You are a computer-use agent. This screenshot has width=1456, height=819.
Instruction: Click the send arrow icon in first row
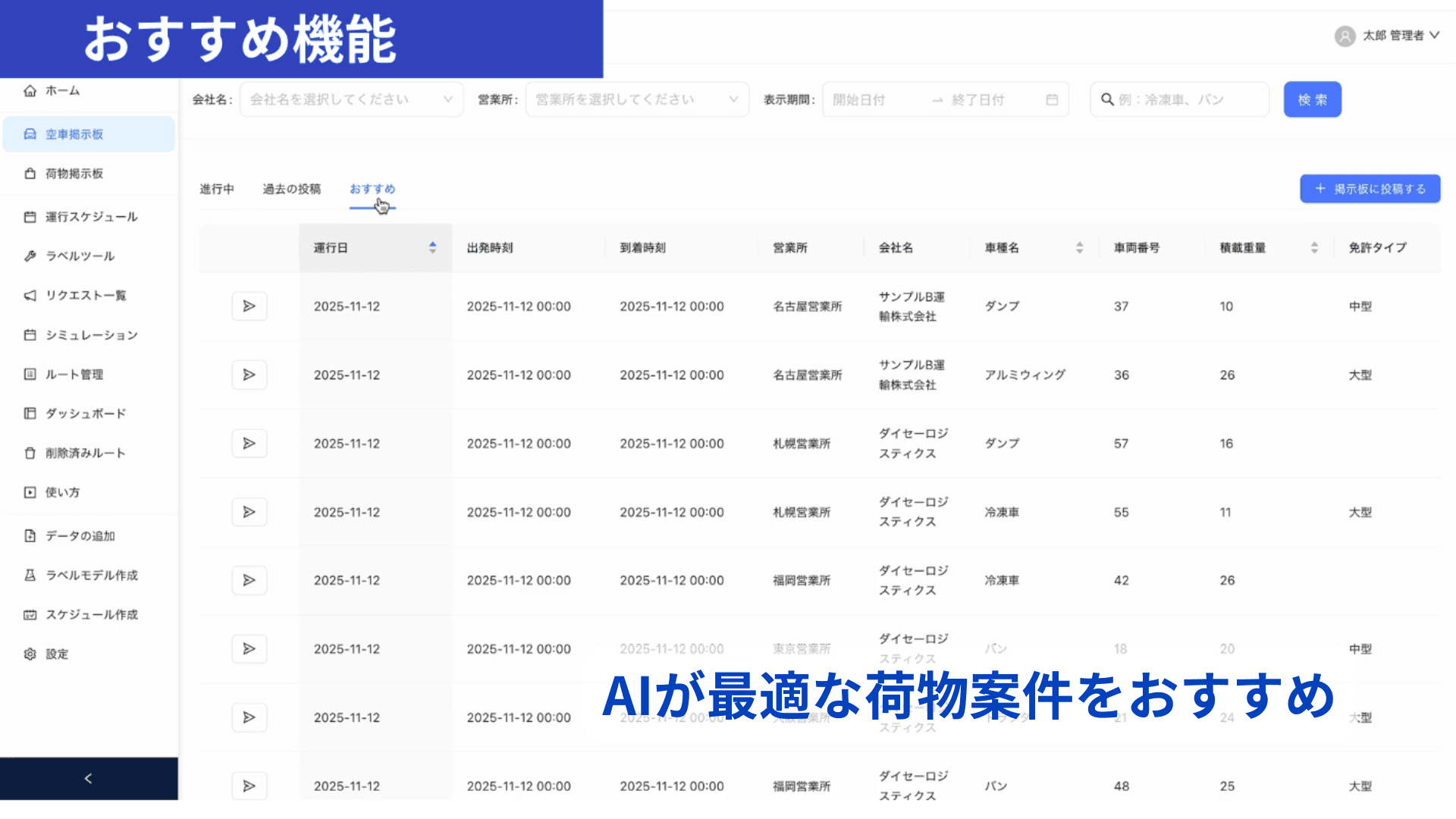[249, 306]
